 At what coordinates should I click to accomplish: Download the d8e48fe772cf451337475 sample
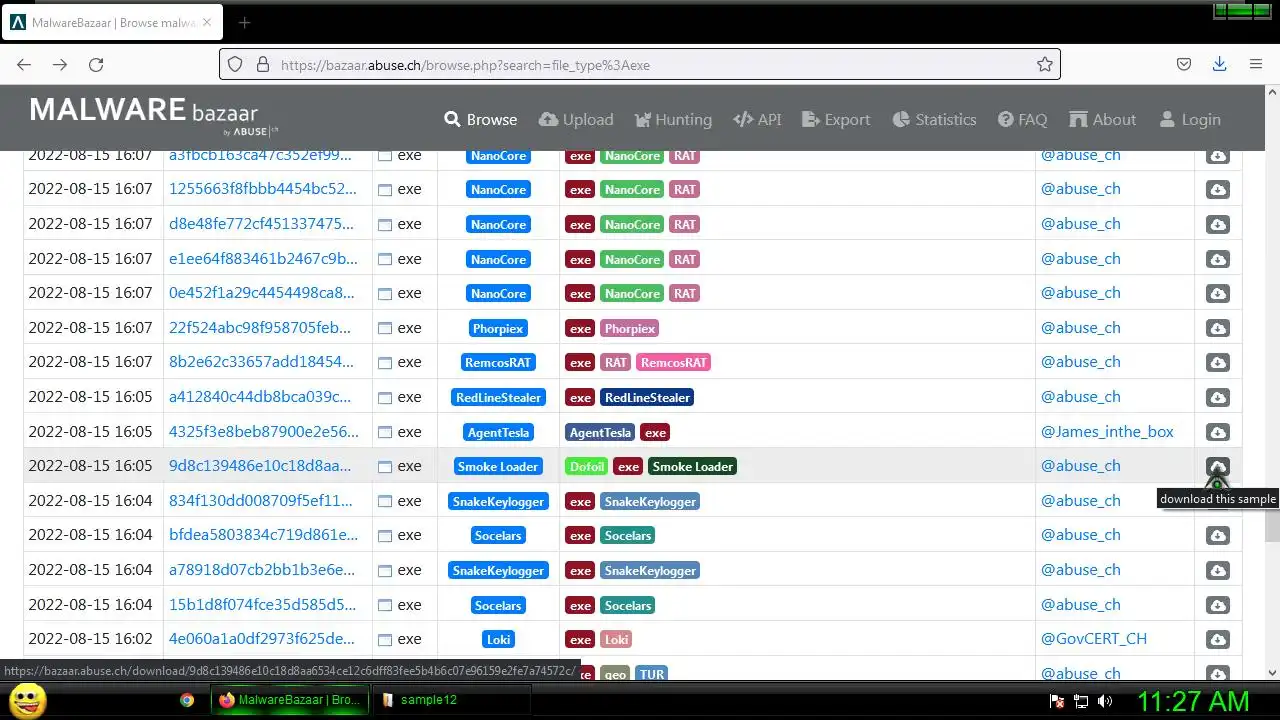1217,225
